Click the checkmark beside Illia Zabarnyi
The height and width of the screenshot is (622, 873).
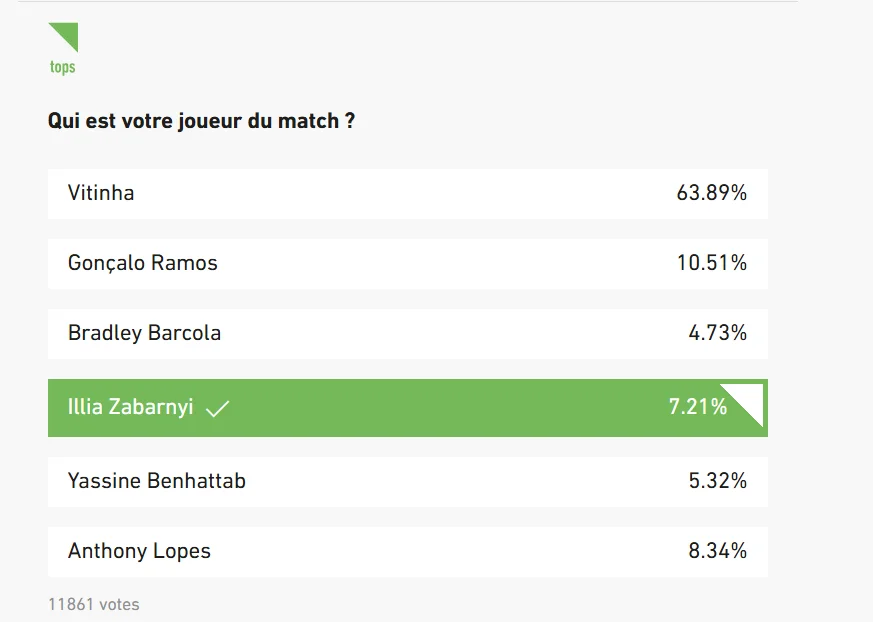(x=217, y=408)
